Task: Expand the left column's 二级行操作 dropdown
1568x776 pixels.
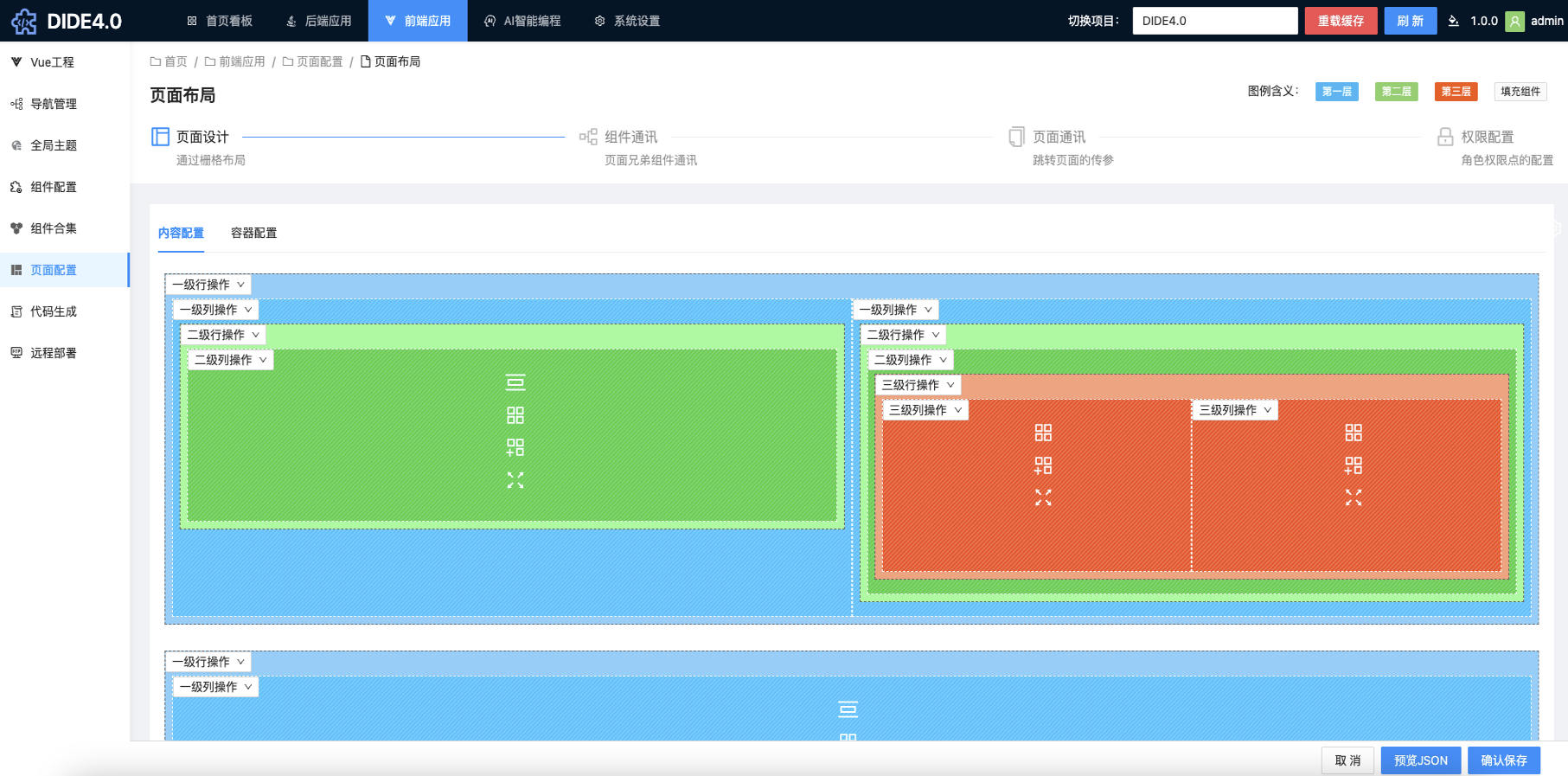Action: [224, 335]
